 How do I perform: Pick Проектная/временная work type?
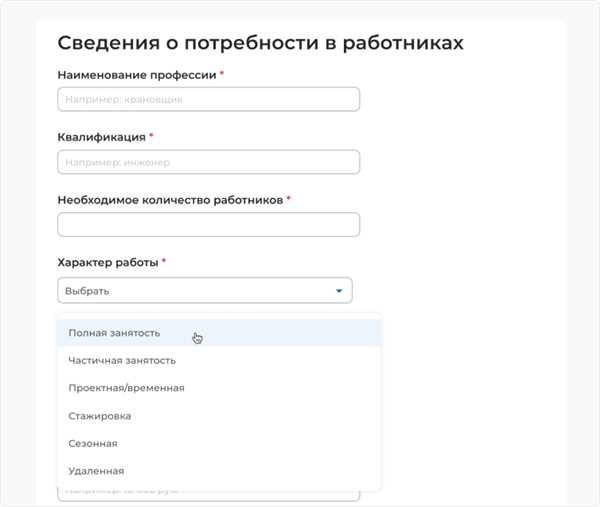[x=218, y=388]
